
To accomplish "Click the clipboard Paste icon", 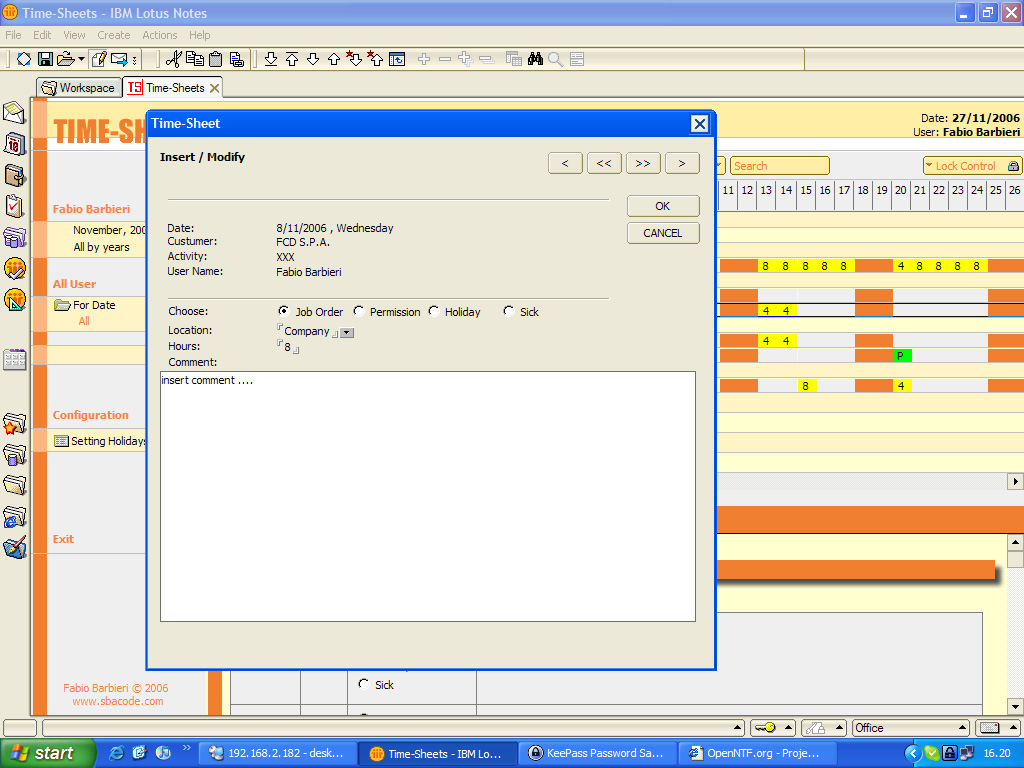I will (x=216, y=59).
